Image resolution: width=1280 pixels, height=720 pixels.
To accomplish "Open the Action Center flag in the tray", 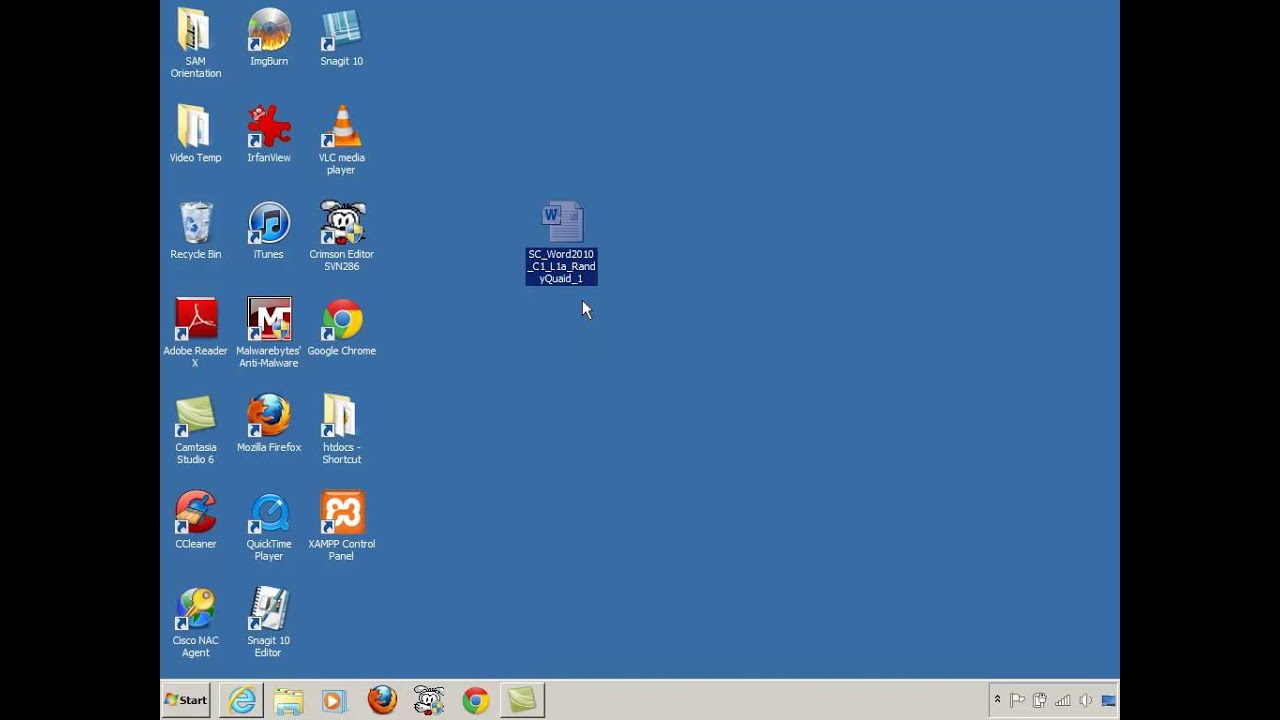I will (x=1017, y=700).
